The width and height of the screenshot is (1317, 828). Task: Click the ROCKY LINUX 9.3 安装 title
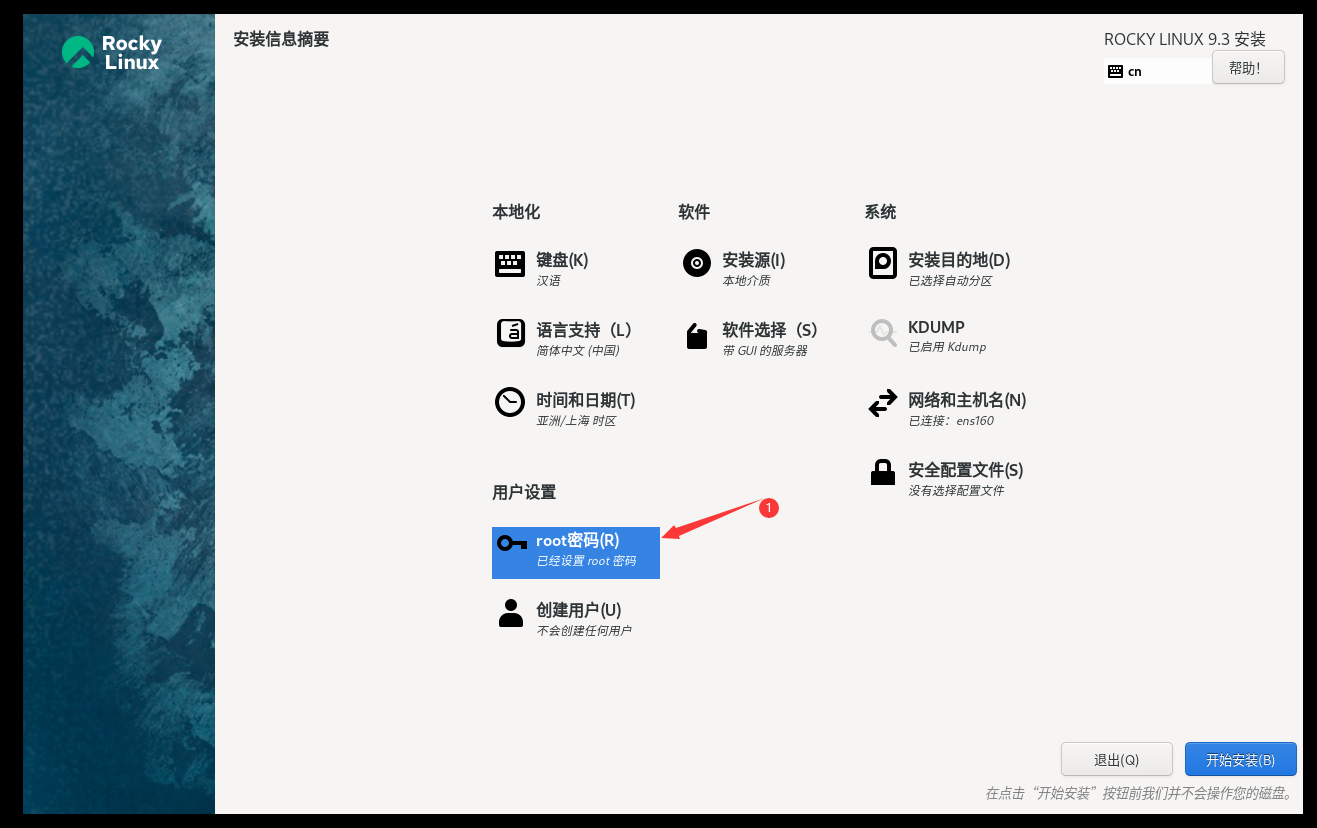coord(1185,39)
